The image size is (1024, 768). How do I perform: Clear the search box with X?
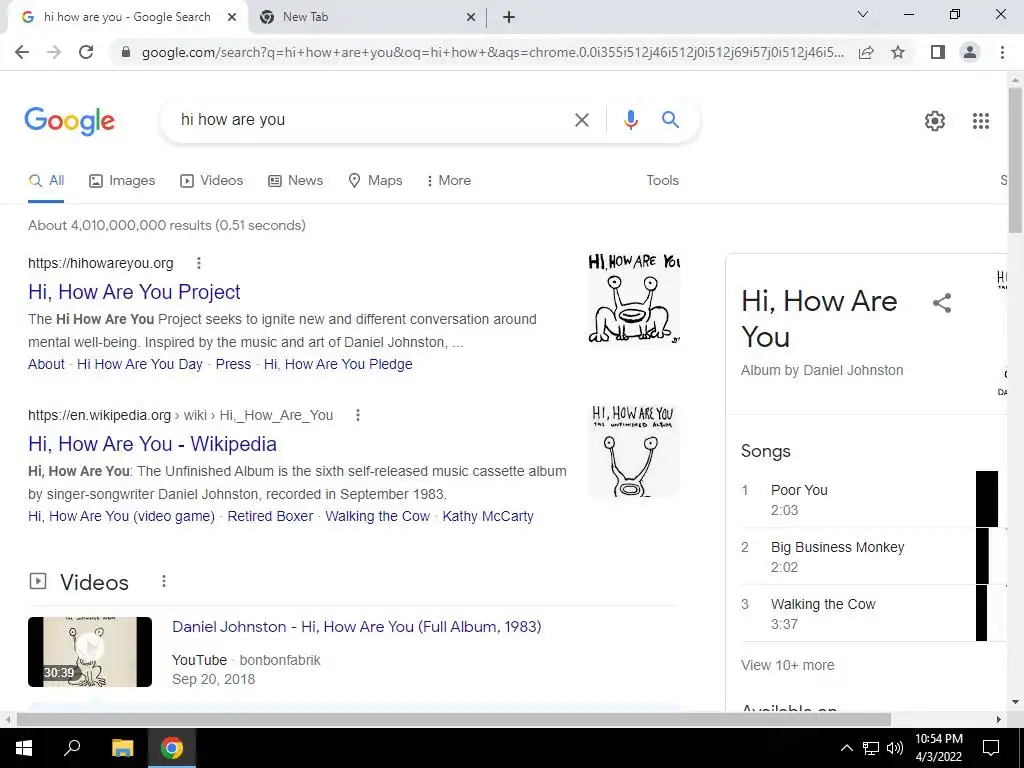click(581, 120)
